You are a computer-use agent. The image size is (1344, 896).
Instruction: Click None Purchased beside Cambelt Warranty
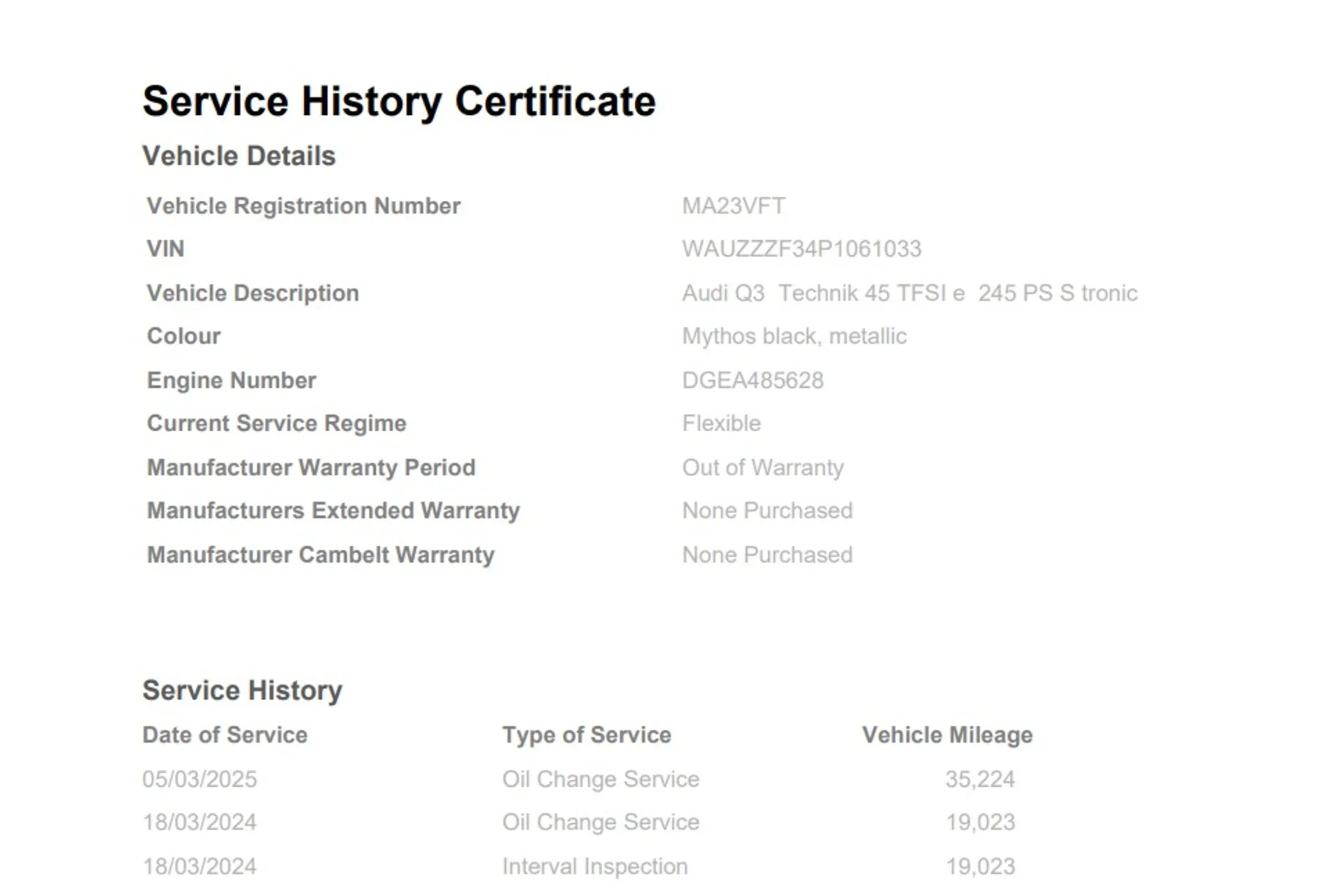click(x=767, y=554)
